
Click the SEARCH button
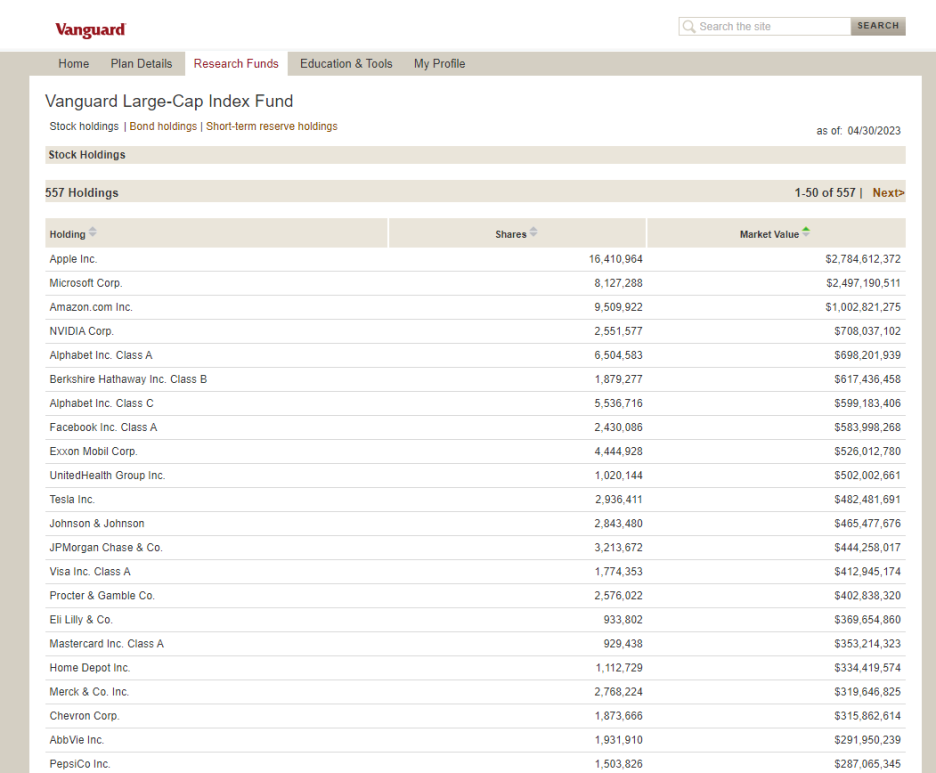click(878, 26)
